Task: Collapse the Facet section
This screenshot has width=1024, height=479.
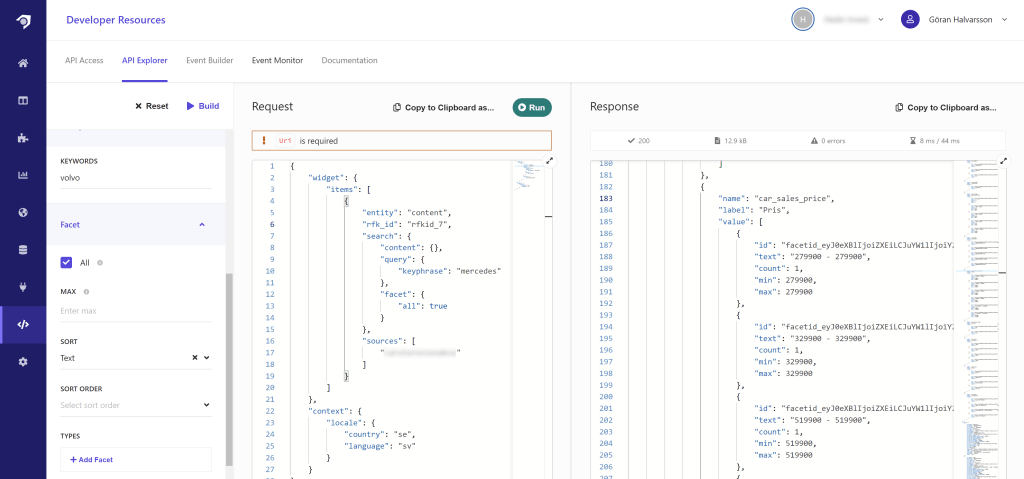Action: (x=202, y=225)
